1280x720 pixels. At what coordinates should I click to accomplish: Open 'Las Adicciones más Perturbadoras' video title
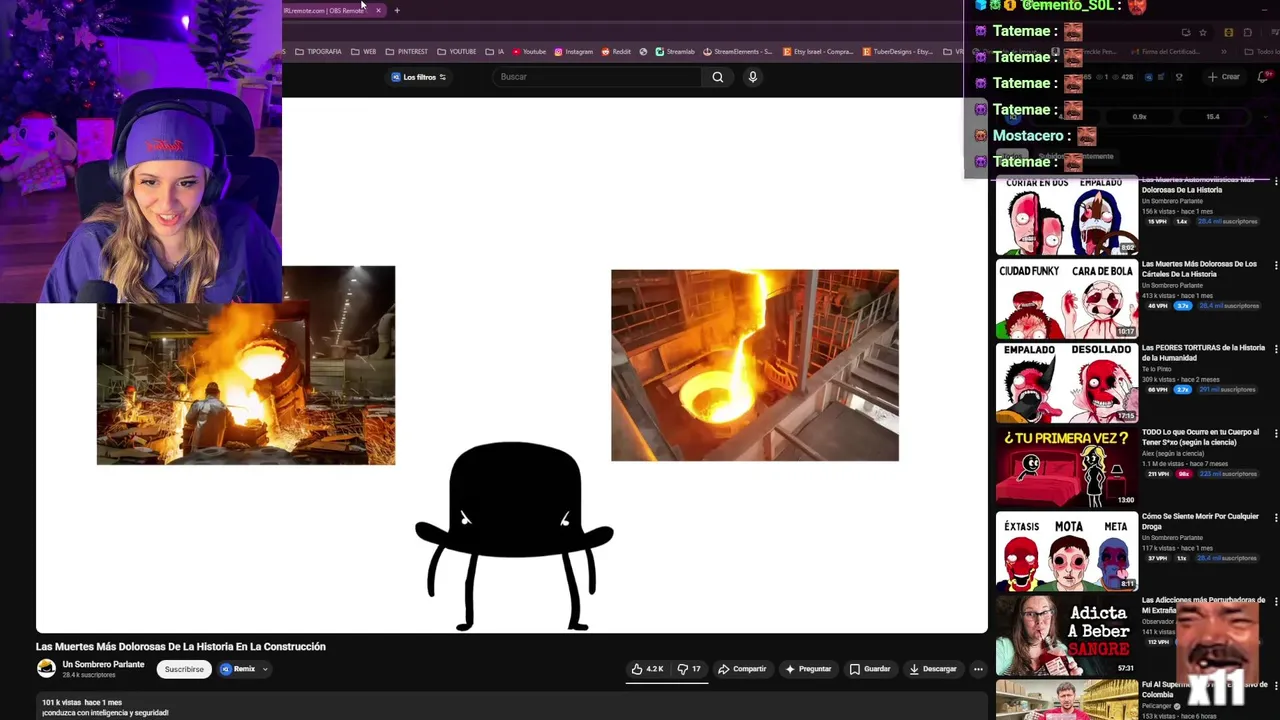point(1203,605)
